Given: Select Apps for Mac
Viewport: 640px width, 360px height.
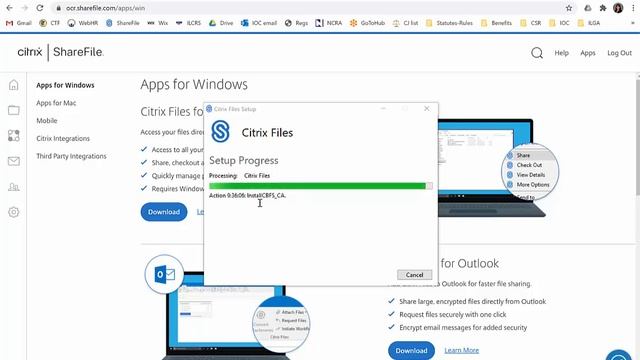Looking at the screenshot, I should click(56, 103).
